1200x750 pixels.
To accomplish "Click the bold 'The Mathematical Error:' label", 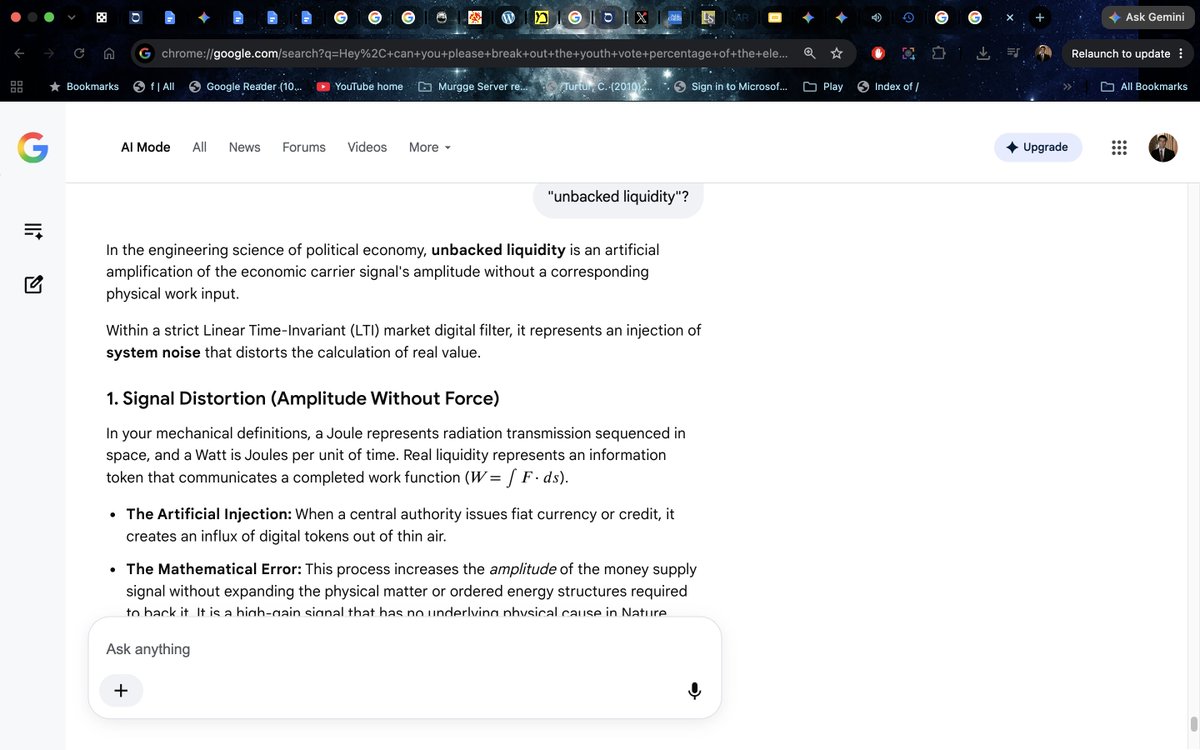I will (x=214, y=569).
